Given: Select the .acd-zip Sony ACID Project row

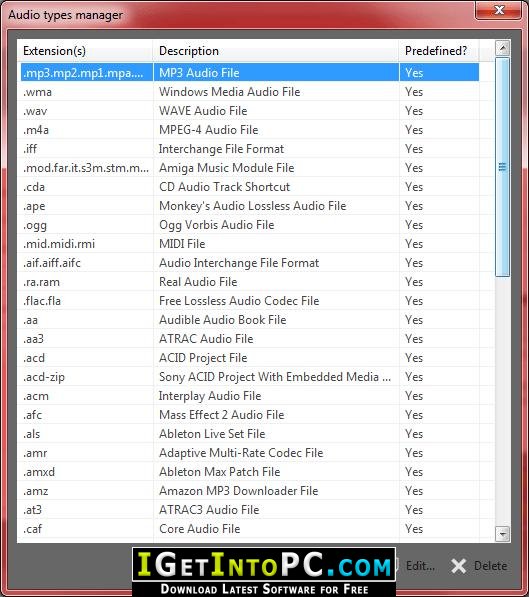Looking at the screenshot, I should coord(250,377).
